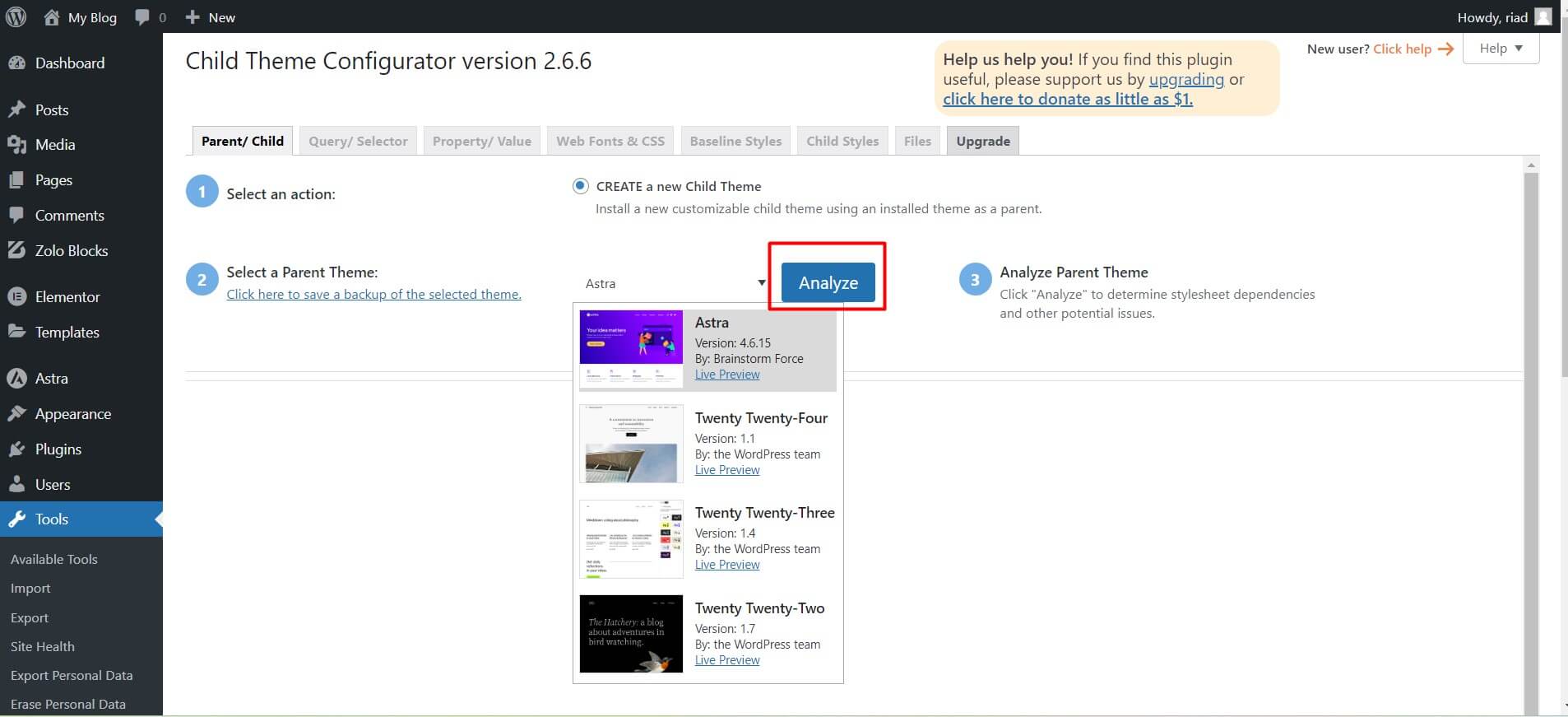Open the Parent Theme dropdown showing Astra
The height and width of the screenshot is (717, 1568).
pos(674,283)
